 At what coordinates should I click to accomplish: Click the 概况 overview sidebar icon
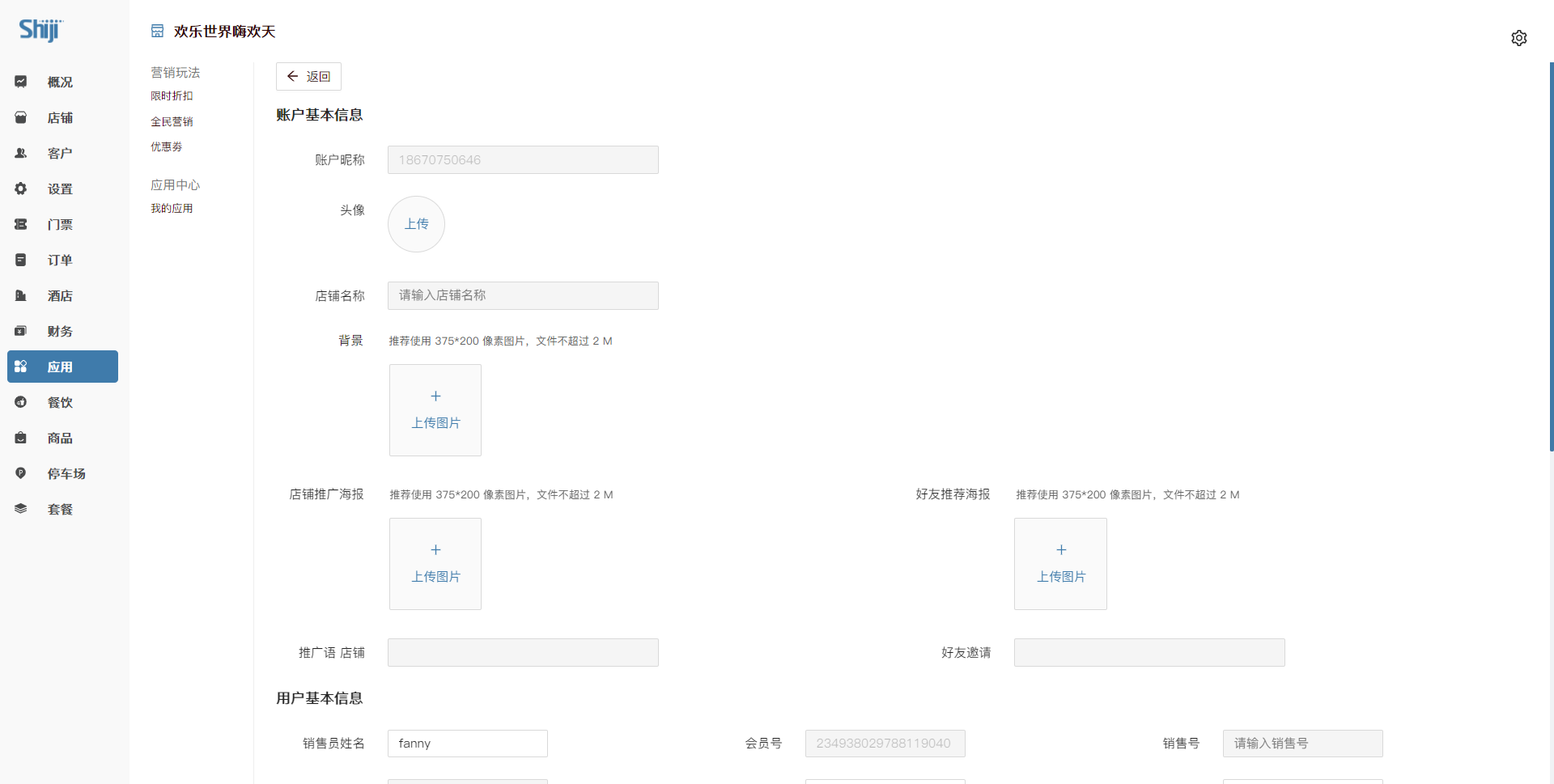coord(21,82)
